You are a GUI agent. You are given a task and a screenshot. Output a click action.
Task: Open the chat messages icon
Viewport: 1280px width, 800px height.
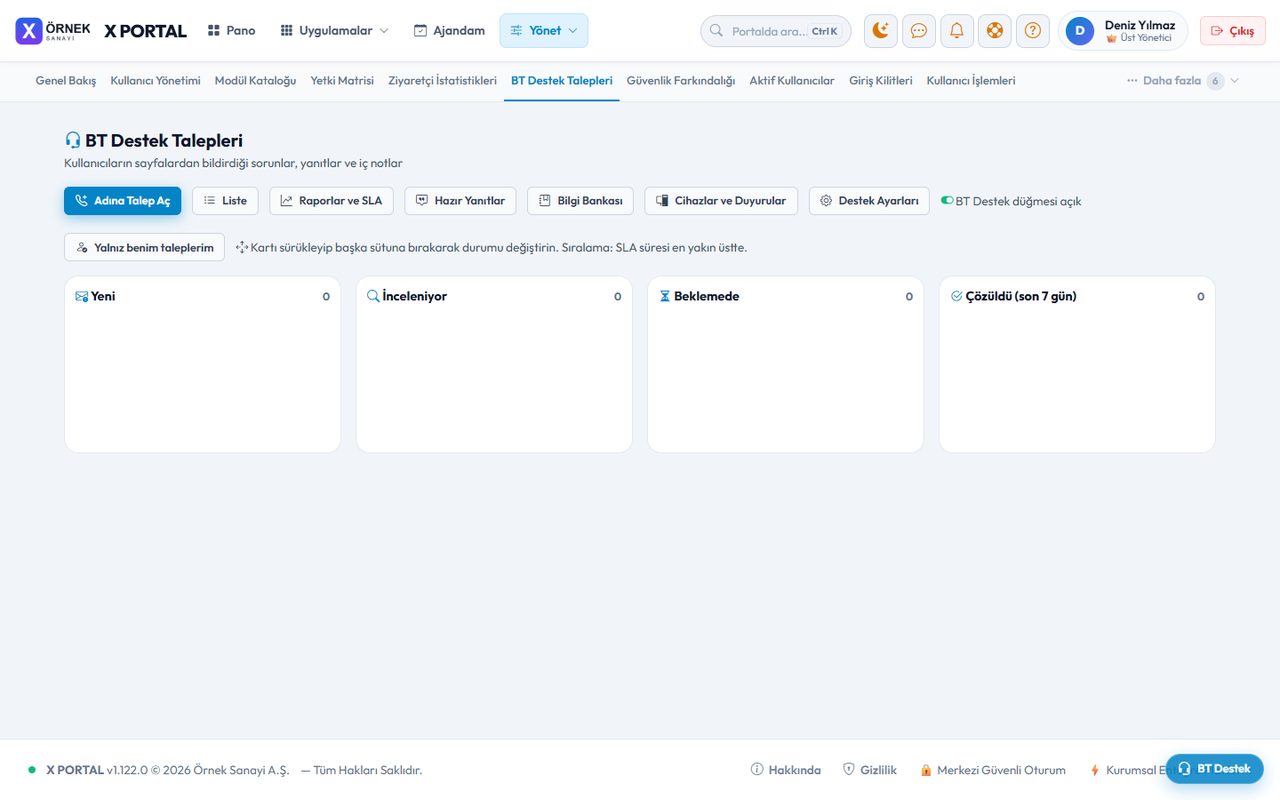point(919,31)
